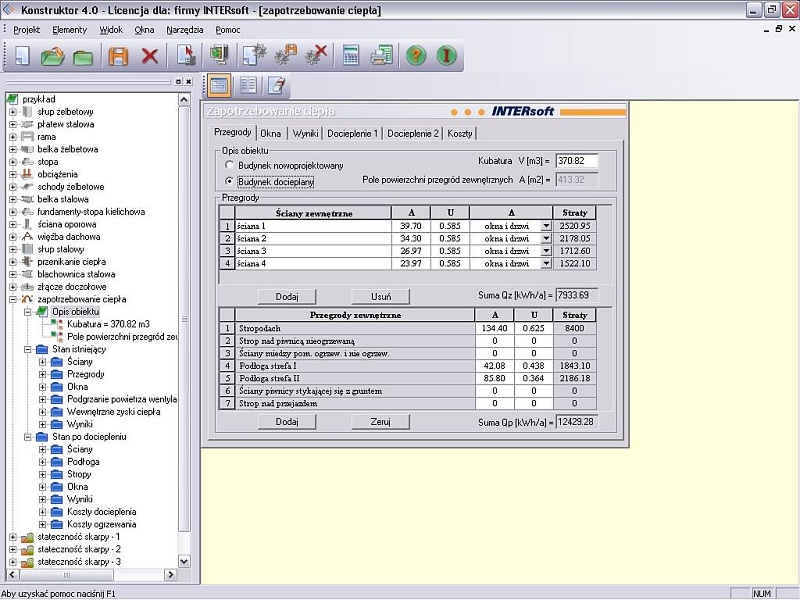Image resolution: width=800 pixels, height=600 pixels.
Task: Click the notepad with pencil view icon
Action: pyautogui.click(x=277, y=85)
